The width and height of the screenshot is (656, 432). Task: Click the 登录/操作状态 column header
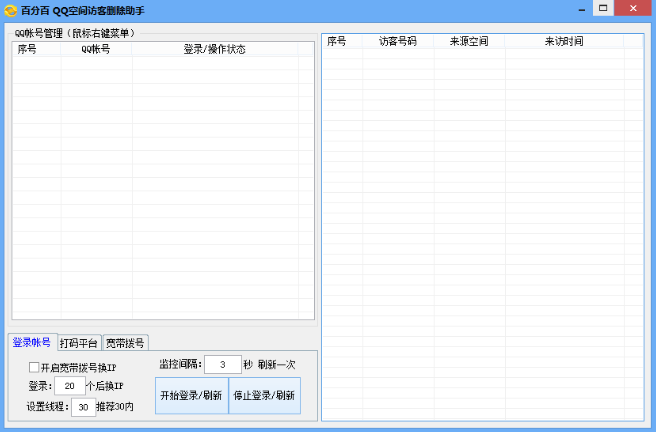point(215,49)
